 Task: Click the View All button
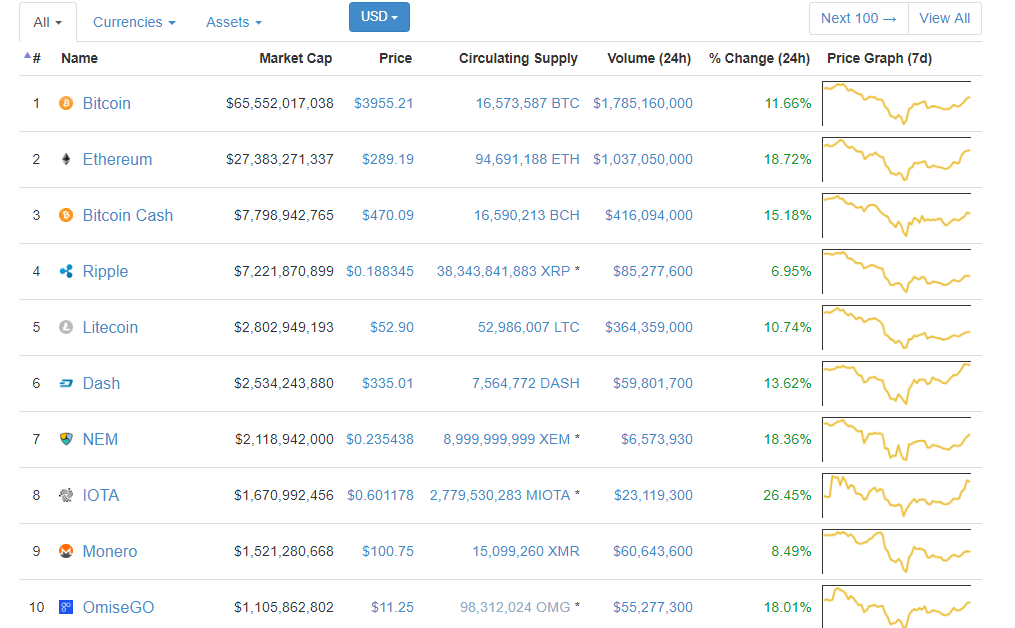pos(944,18)
